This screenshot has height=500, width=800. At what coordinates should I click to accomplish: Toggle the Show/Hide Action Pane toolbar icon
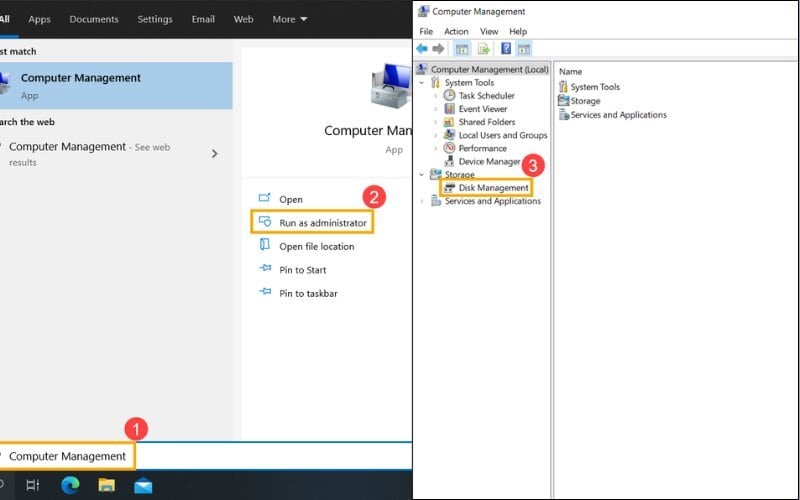coord(524,49)
